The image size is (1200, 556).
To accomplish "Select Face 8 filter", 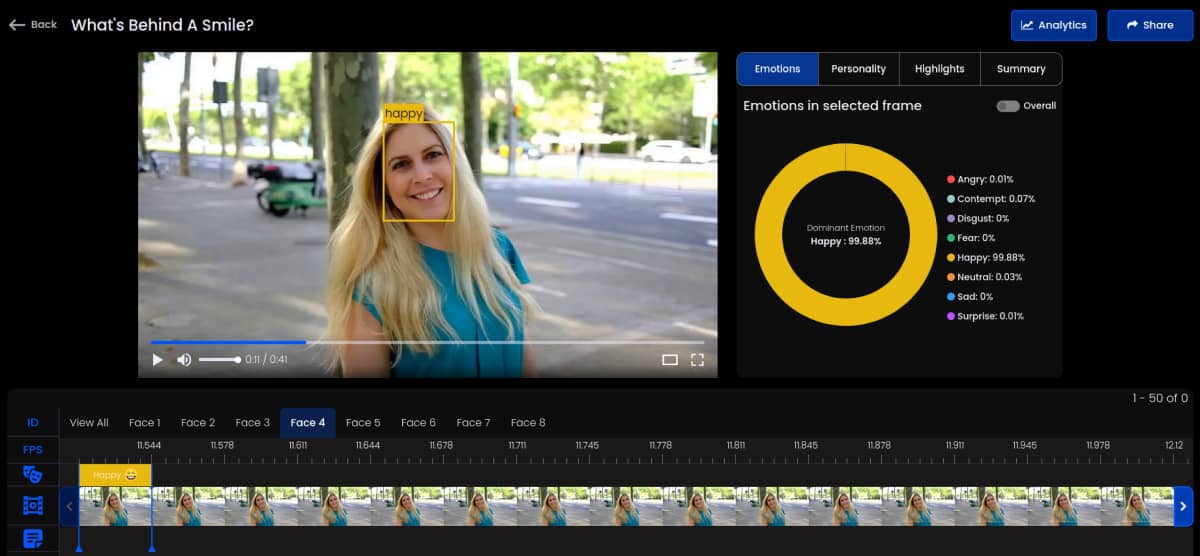I will click(528, 423).
